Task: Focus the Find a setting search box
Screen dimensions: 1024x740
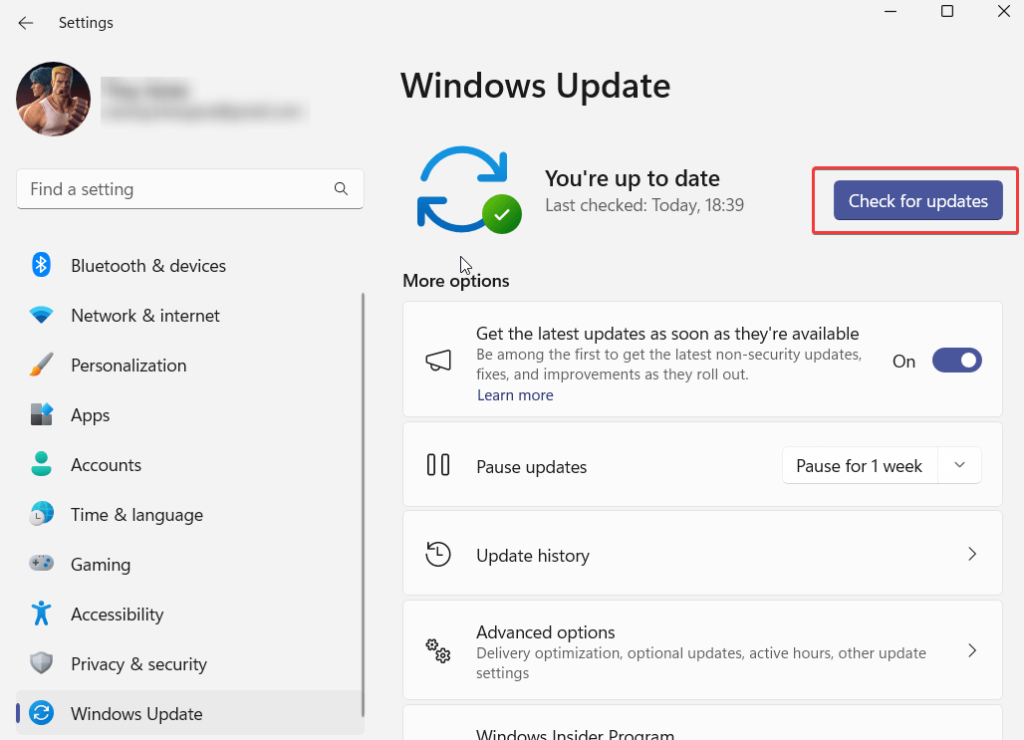Action: click(190, 189)
